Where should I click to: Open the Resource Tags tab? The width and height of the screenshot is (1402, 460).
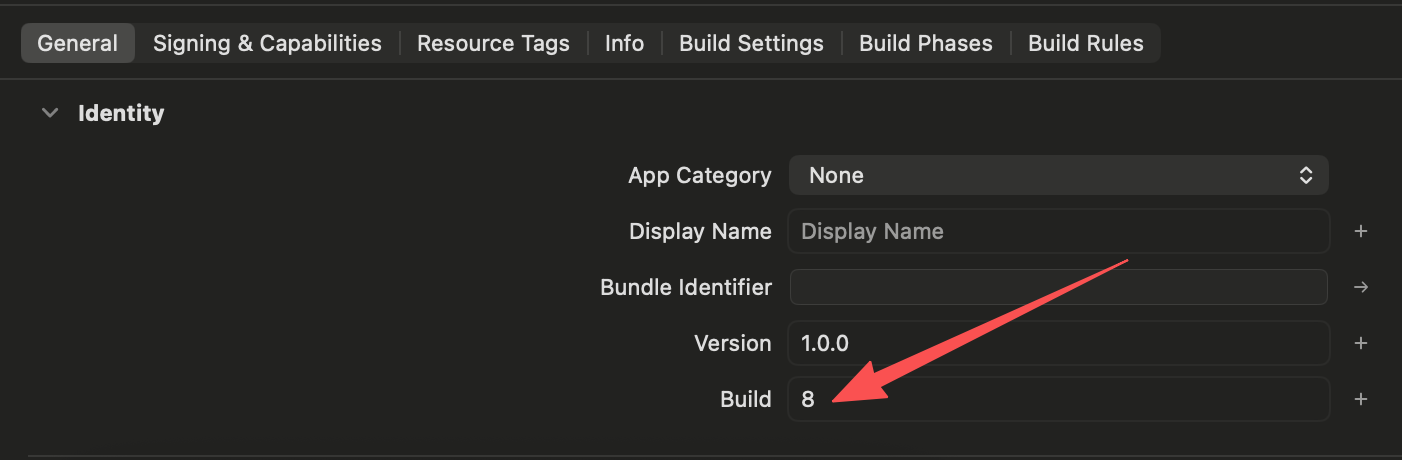tap(493, 44)
